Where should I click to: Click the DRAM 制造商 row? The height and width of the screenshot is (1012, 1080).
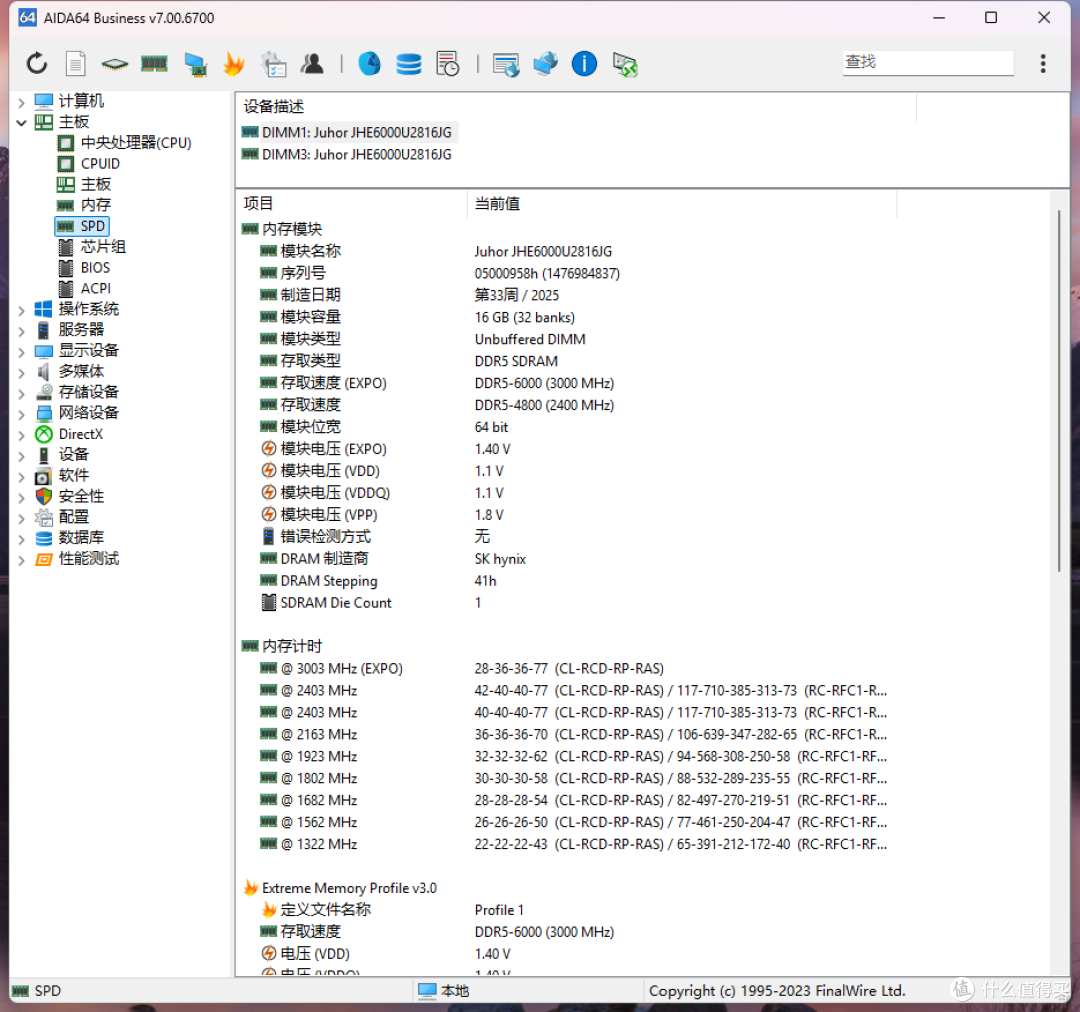click(565, 559)
